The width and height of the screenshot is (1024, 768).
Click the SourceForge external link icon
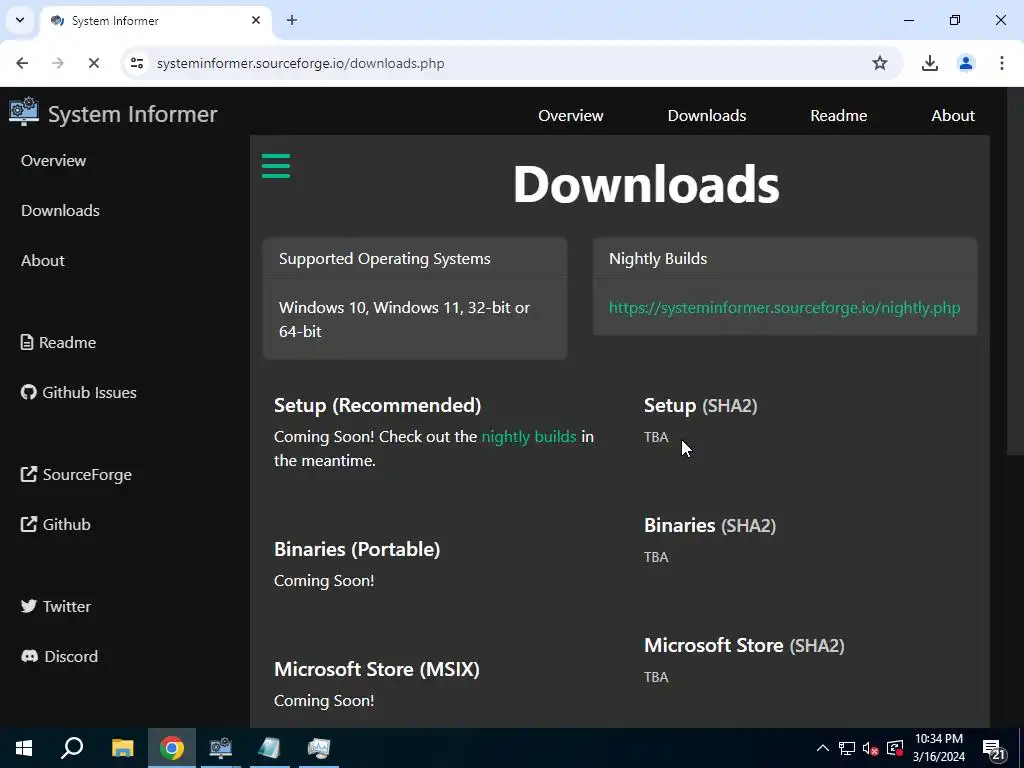29,474
